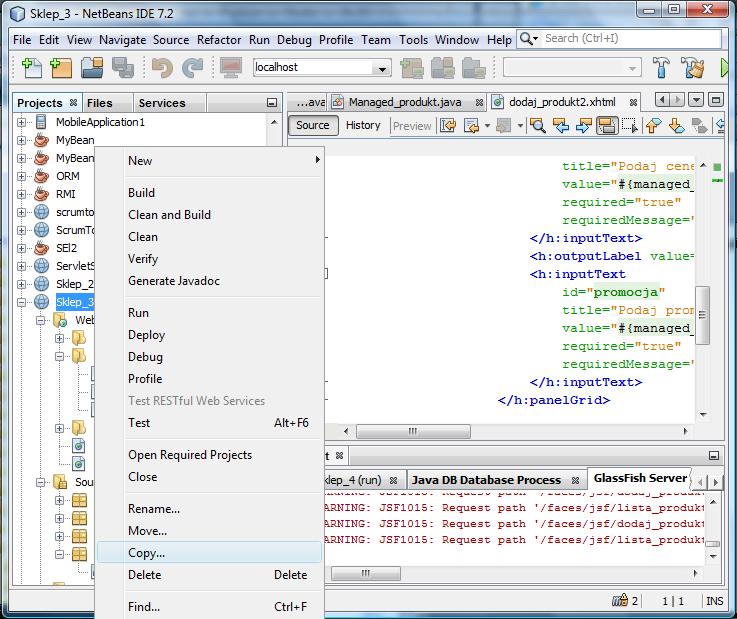Click the Find Selection magnifier in editor toolbar
737x619 pixels.
(x=538, y=125)
